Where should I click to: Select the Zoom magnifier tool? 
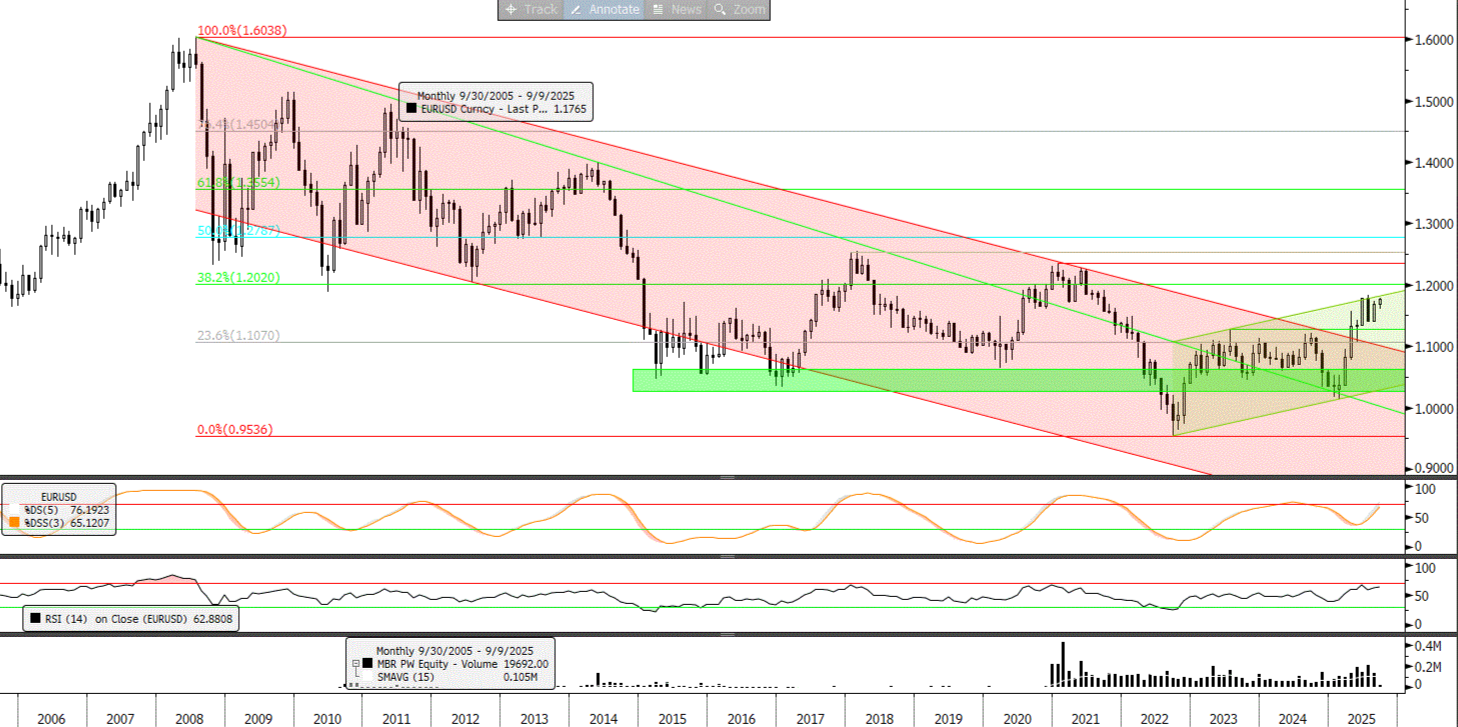click(x=740, y=9)
